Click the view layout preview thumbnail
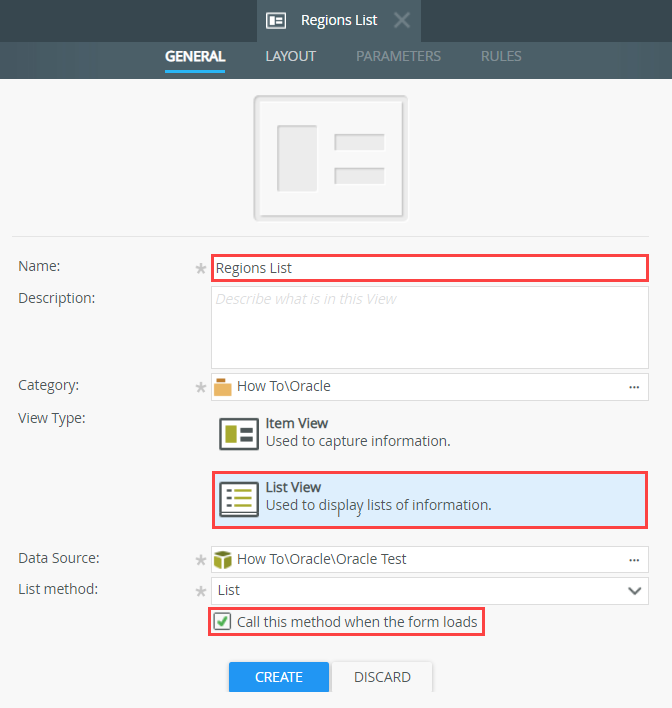 (x=331, y=158)
